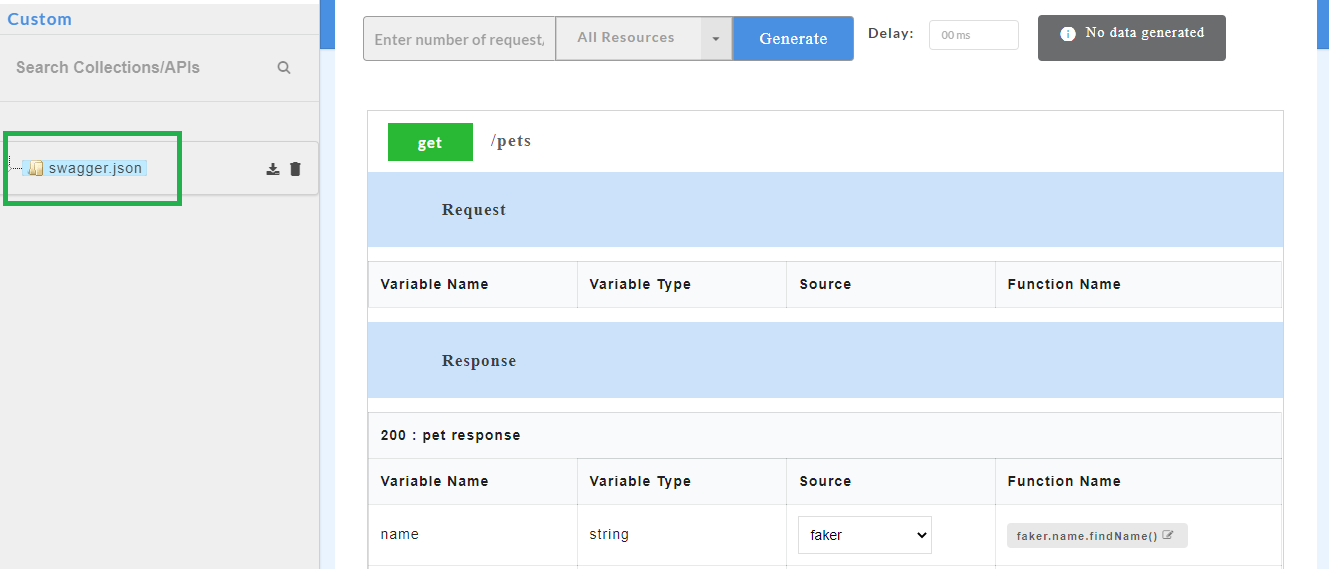This screenshot has width=1329, height=569.
Task: Focus the Search Collections/APIs field
Action: pyautogui.click(x=140, y=68)
